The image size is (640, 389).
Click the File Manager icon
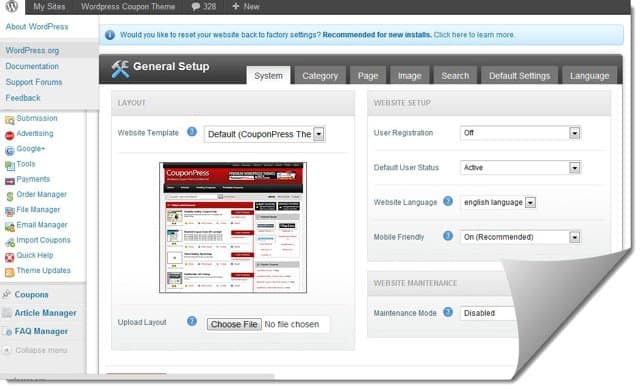point(9,211)
